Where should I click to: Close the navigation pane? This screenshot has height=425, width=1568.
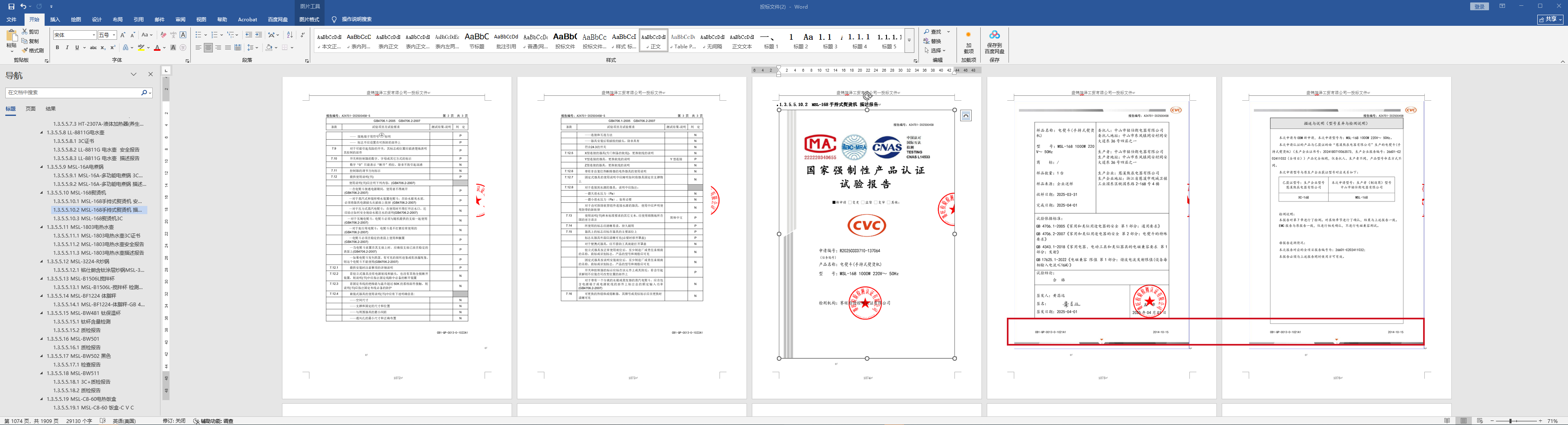click(151, 74)
